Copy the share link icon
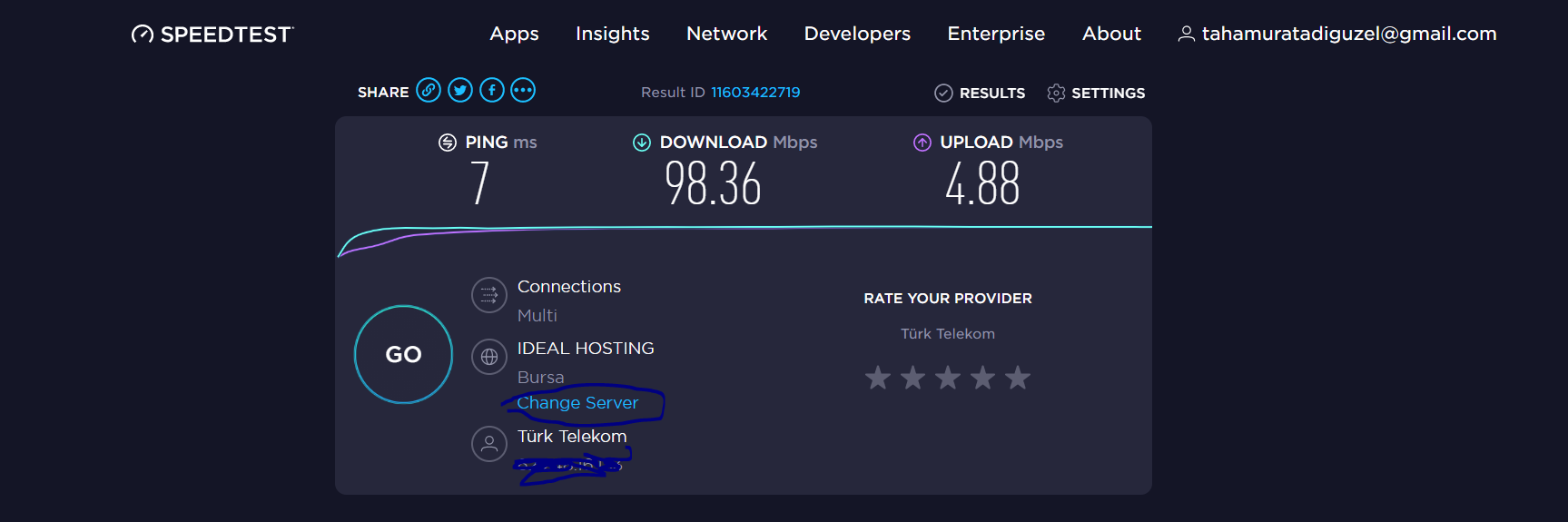The image size is (1568, 522). tap(429, 91)
